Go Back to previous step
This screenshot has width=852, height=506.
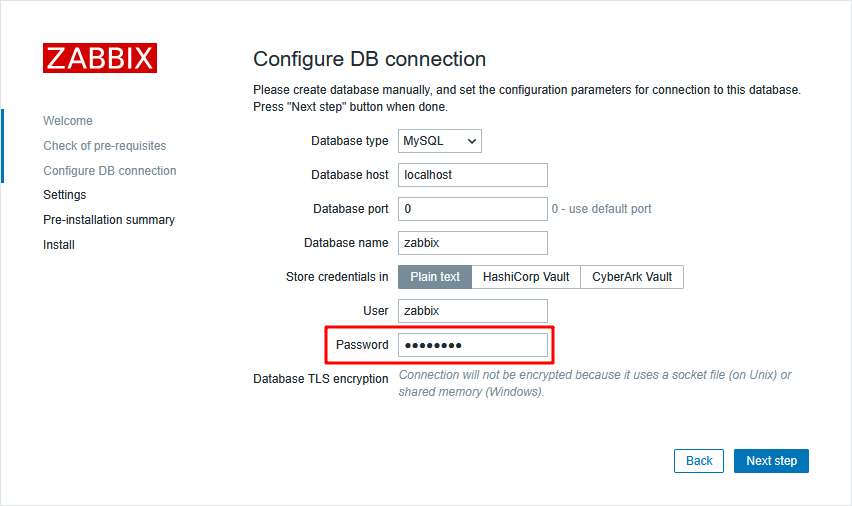pyautogui.click(x=699, y=461)
